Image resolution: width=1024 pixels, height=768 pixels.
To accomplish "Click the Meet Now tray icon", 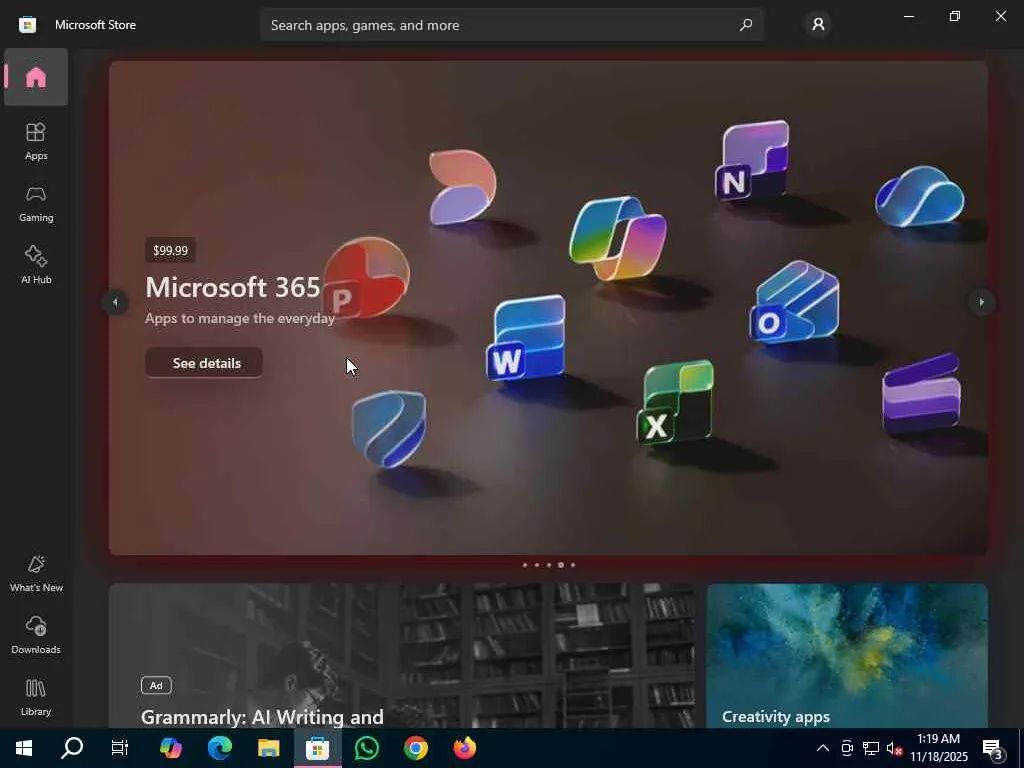I will coord(847,748).
